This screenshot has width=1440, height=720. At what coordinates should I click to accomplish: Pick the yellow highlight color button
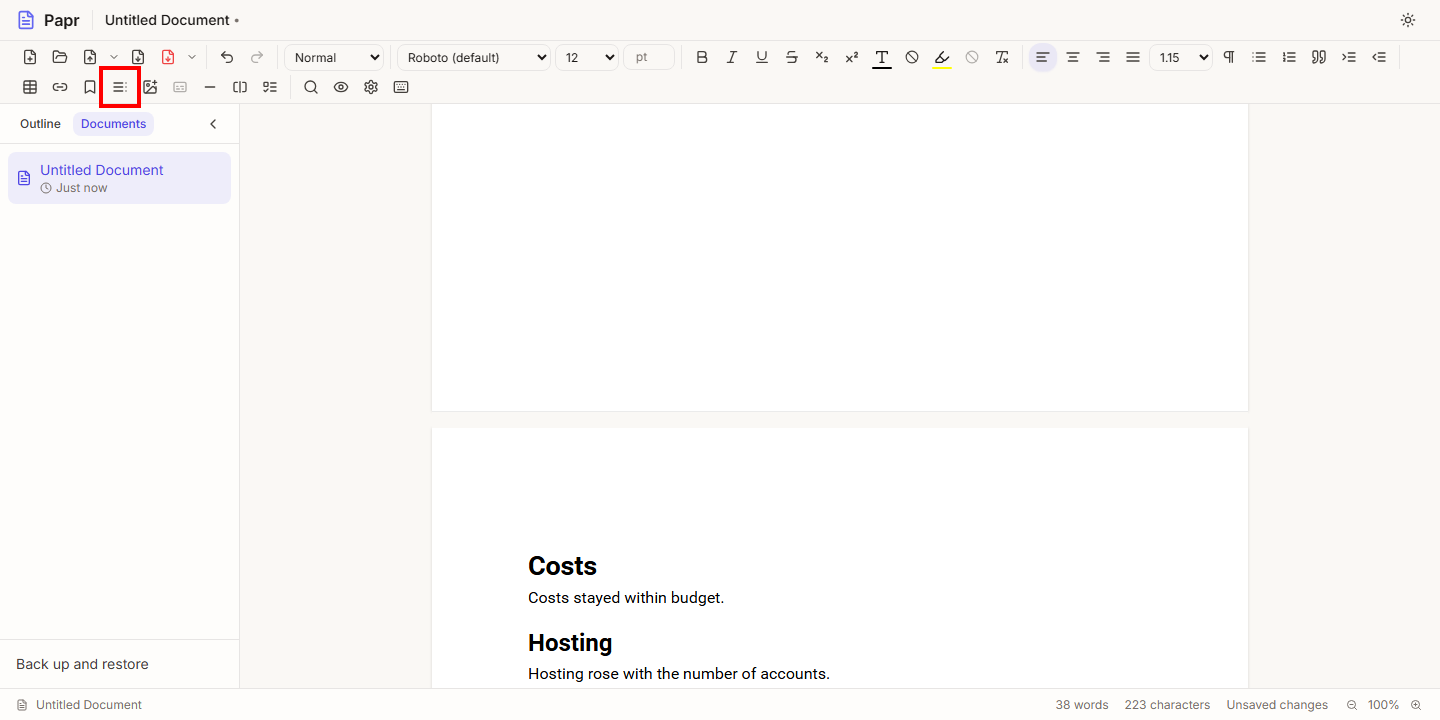click(x=942, y=57)
